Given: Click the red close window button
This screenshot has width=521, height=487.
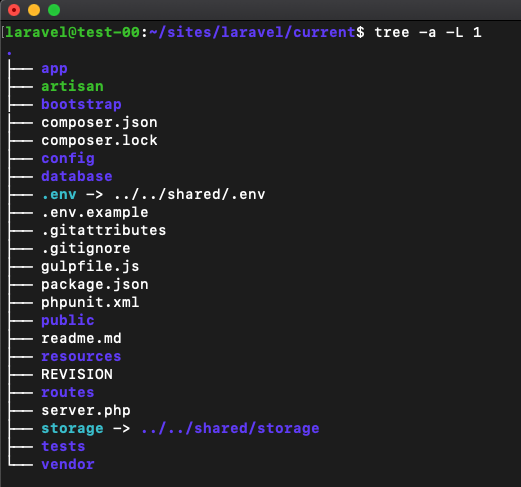Looking at the screenshot, I should pos(14,10).
